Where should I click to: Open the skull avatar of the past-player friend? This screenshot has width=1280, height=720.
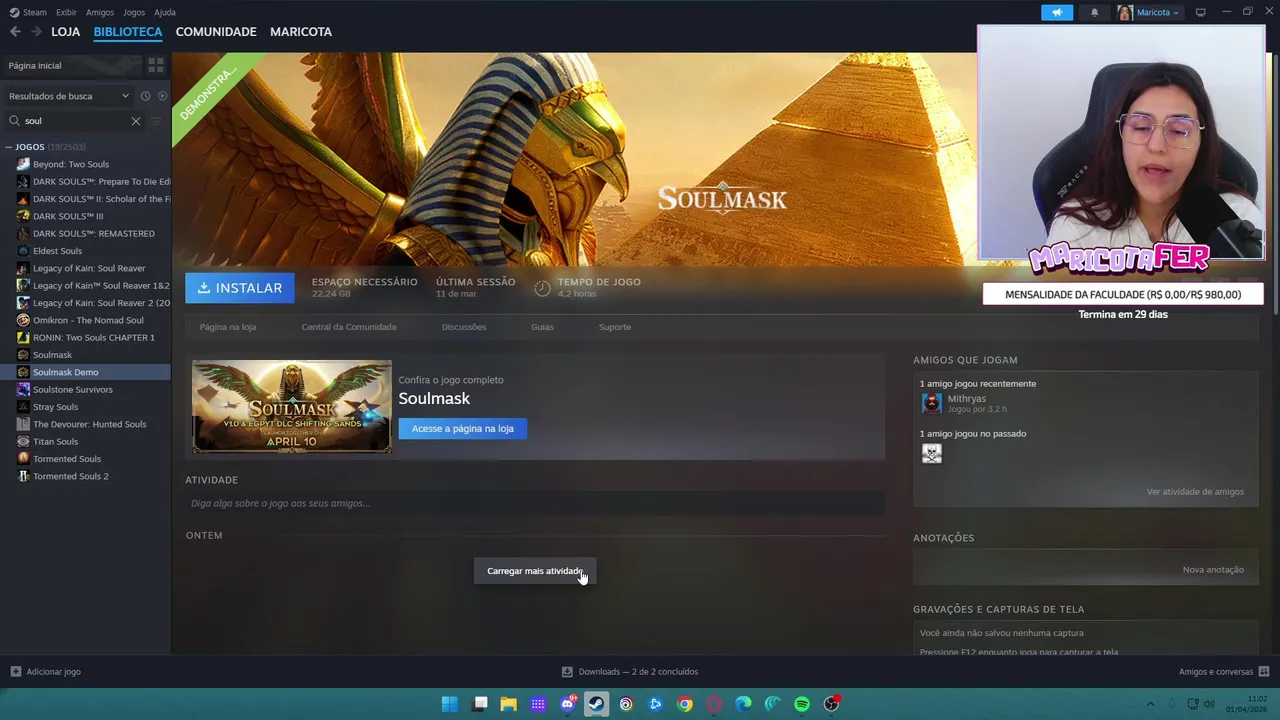tap(932, 454)
